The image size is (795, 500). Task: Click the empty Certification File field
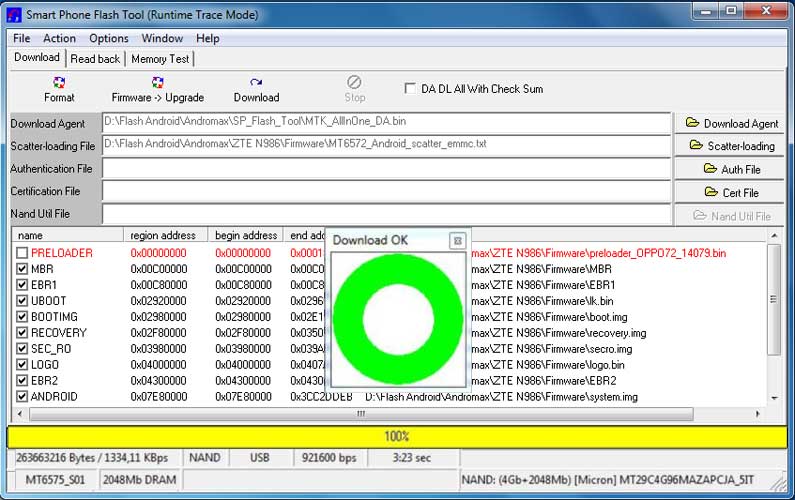click(386, 191)
